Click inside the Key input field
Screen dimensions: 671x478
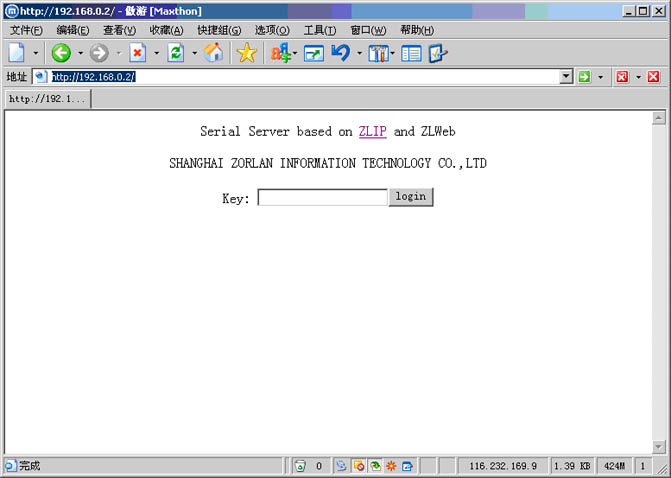(322, 197)
